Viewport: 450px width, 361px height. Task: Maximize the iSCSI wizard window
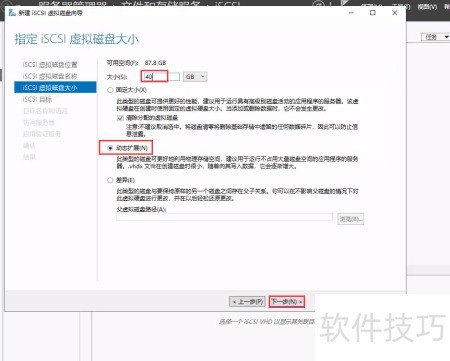click(x=373, y=13)
